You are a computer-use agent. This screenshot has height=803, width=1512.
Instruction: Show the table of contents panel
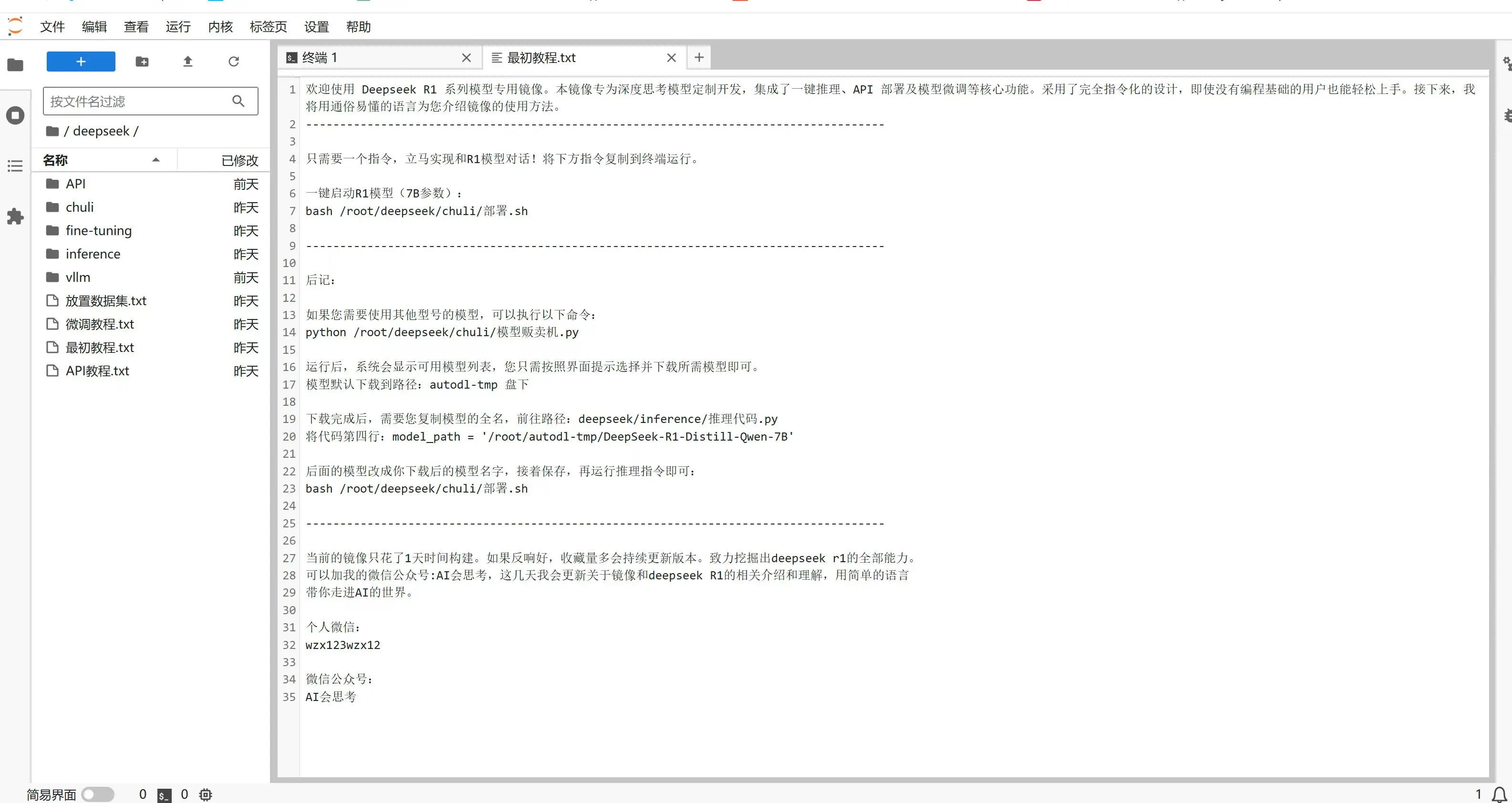(15, 166)
